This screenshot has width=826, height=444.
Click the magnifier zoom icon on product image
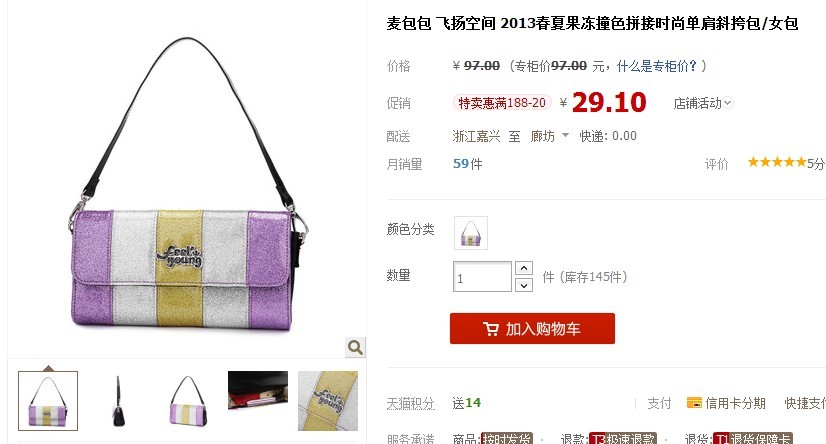point(355,347)
